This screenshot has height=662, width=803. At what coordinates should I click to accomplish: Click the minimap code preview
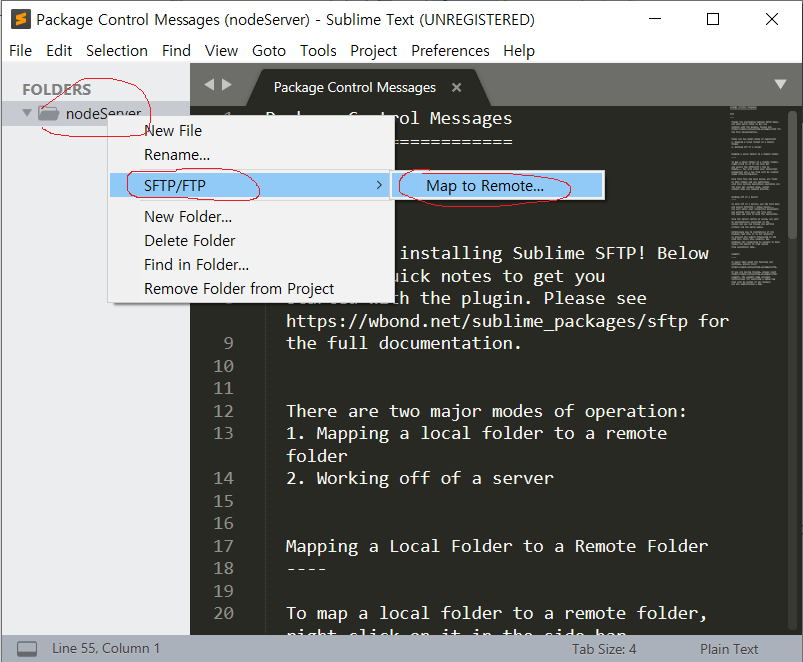pyautogui.click(x=755, y=196)
